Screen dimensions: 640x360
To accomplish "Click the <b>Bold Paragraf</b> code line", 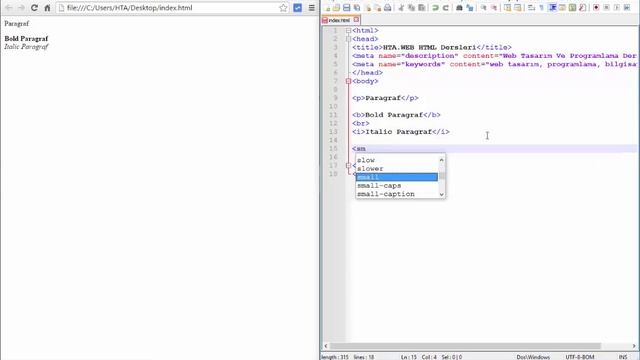I will (396, 115).
